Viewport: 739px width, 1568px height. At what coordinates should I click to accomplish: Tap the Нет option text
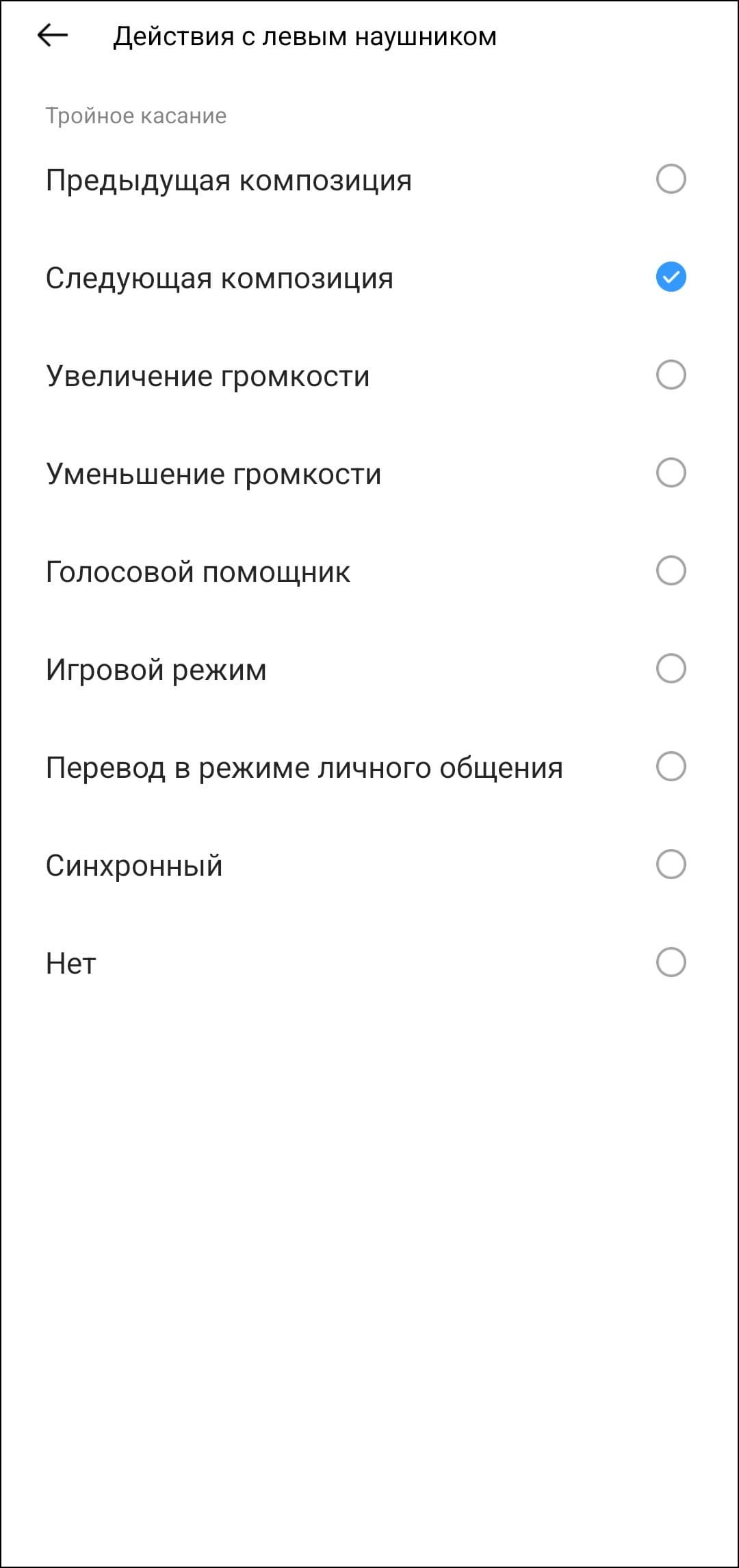pyautogui.click(x=70, y=964)
